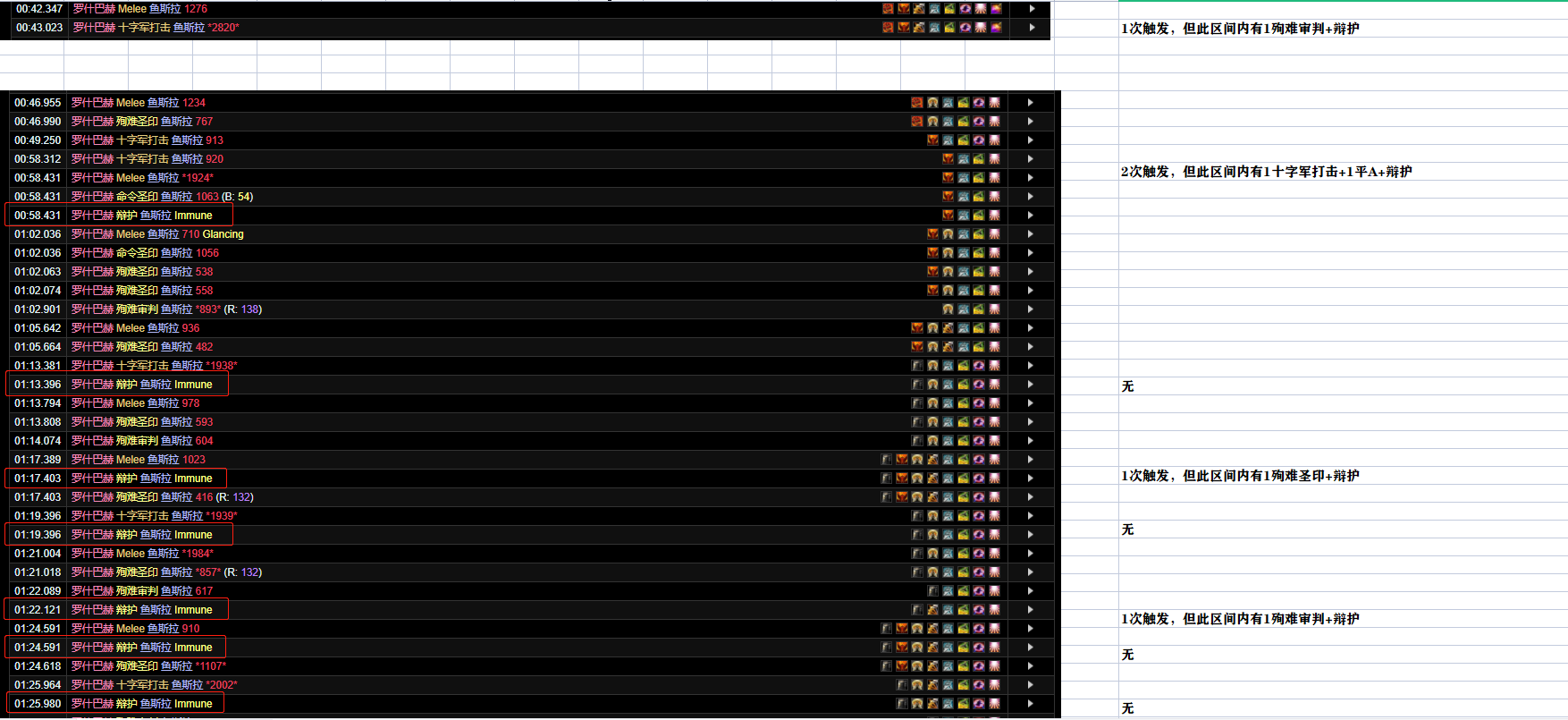The height and width of the screenshot is (720, 1568).
Task: Select the timestamp 01:13.808
Action: tap(38, 422)
